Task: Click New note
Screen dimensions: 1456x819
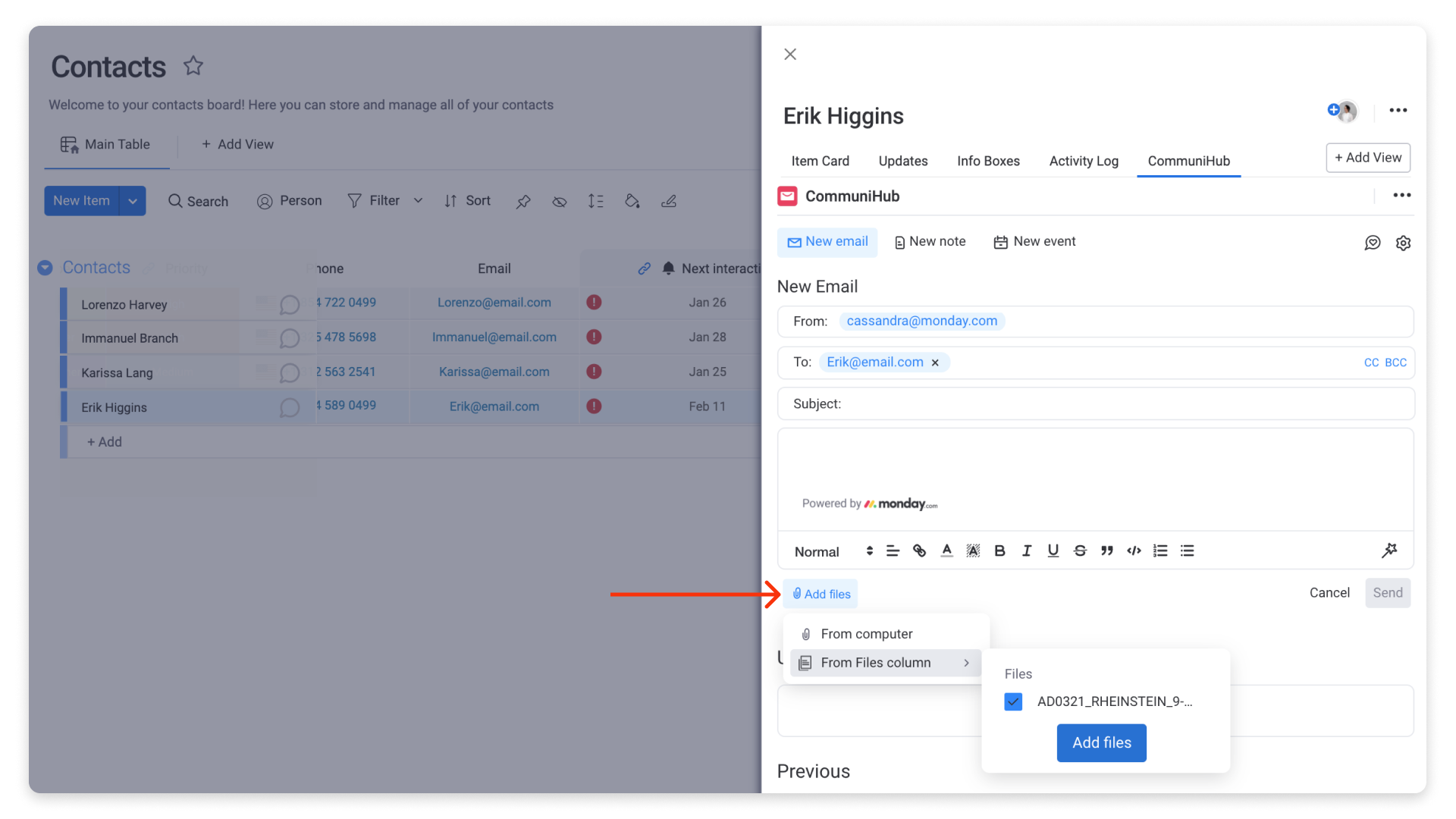Action: tap(930, 242)
